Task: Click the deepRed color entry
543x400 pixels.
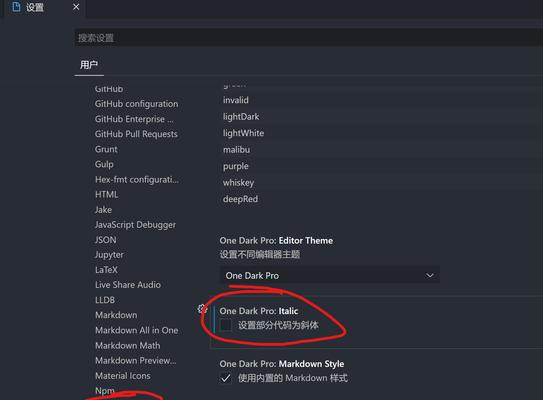Action: (240, 199)
